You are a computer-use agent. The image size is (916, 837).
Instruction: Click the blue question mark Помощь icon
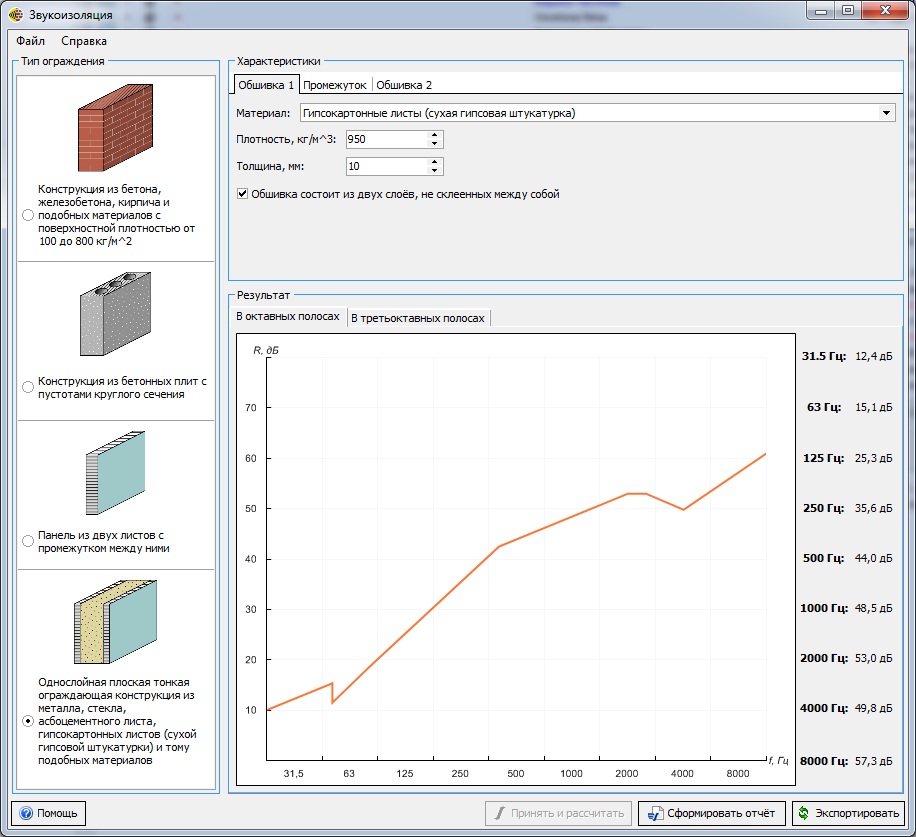(x=26, y=813)
